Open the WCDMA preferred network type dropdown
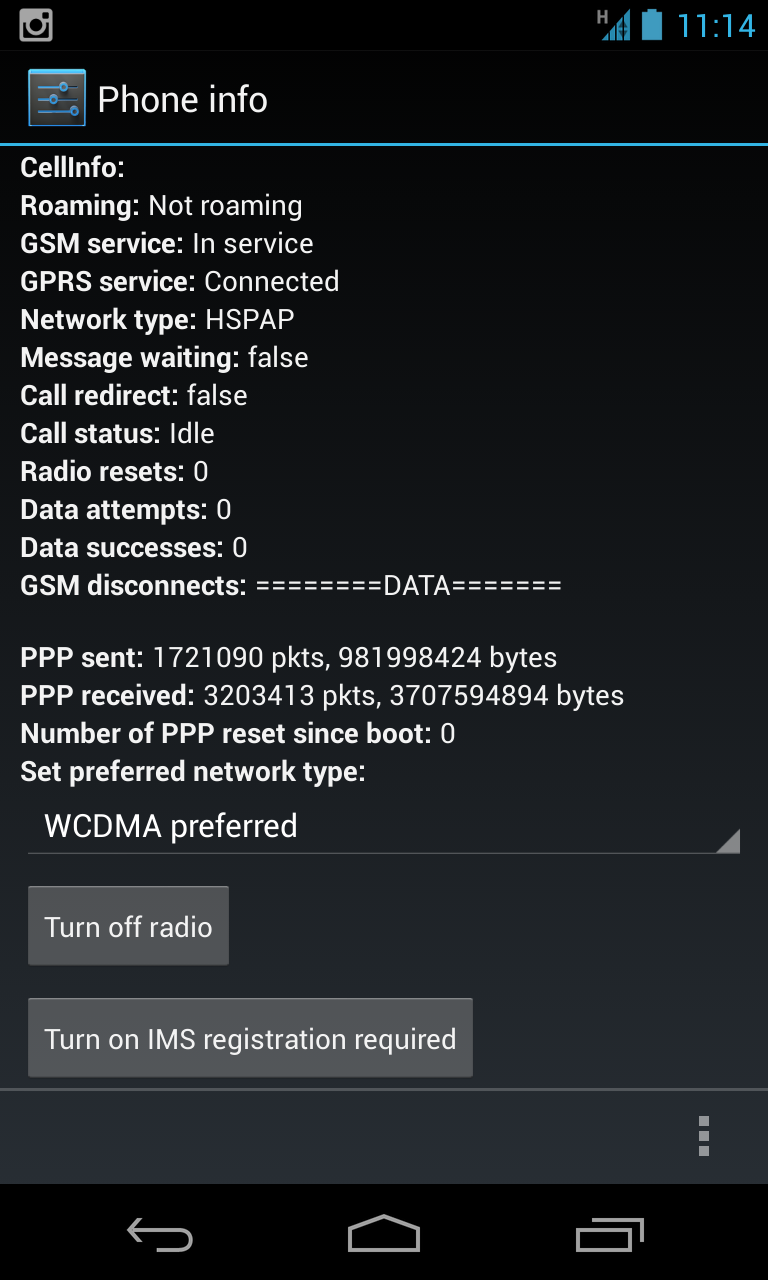The width and height of the screenshot is (768, 1280). pyautogui.click(x=384, y=826)
